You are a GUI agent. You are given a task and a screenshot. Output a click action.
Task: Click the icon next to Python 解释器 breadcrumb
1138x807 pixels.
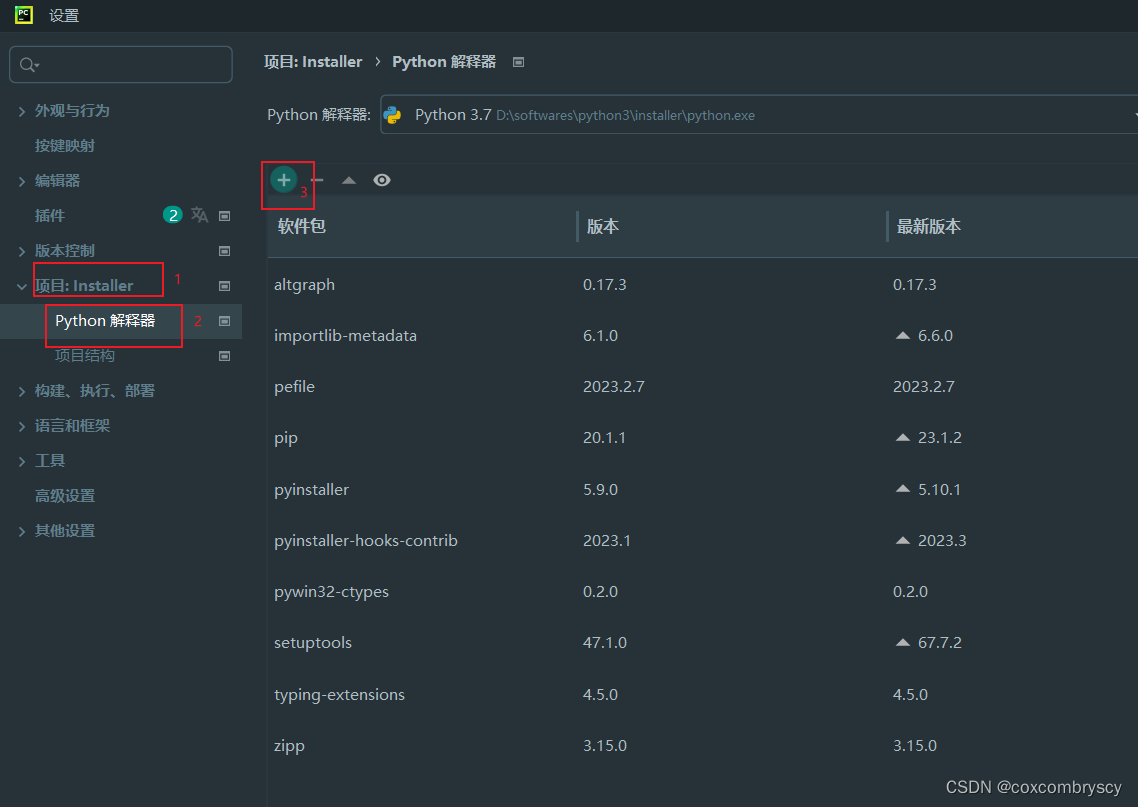click(518, 62)
